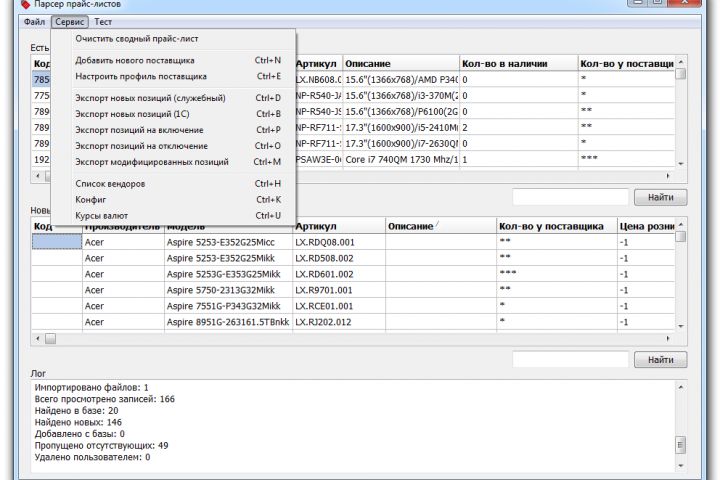This screenshot has height=480, width=720.
Task: Focus the lower search input field
Action: tap(570, 360)
